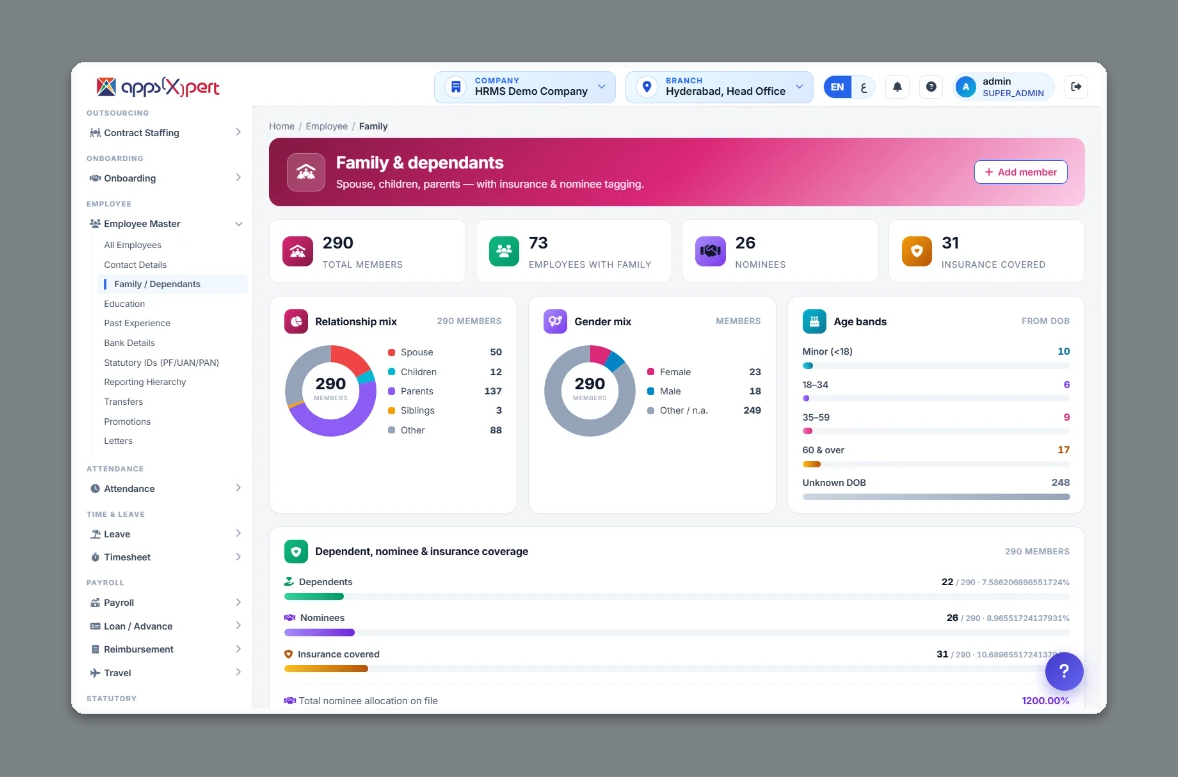Viewport: 1178px width, 777px height.
Task: Click the help question mark icon in header
Action: [931, 87]
